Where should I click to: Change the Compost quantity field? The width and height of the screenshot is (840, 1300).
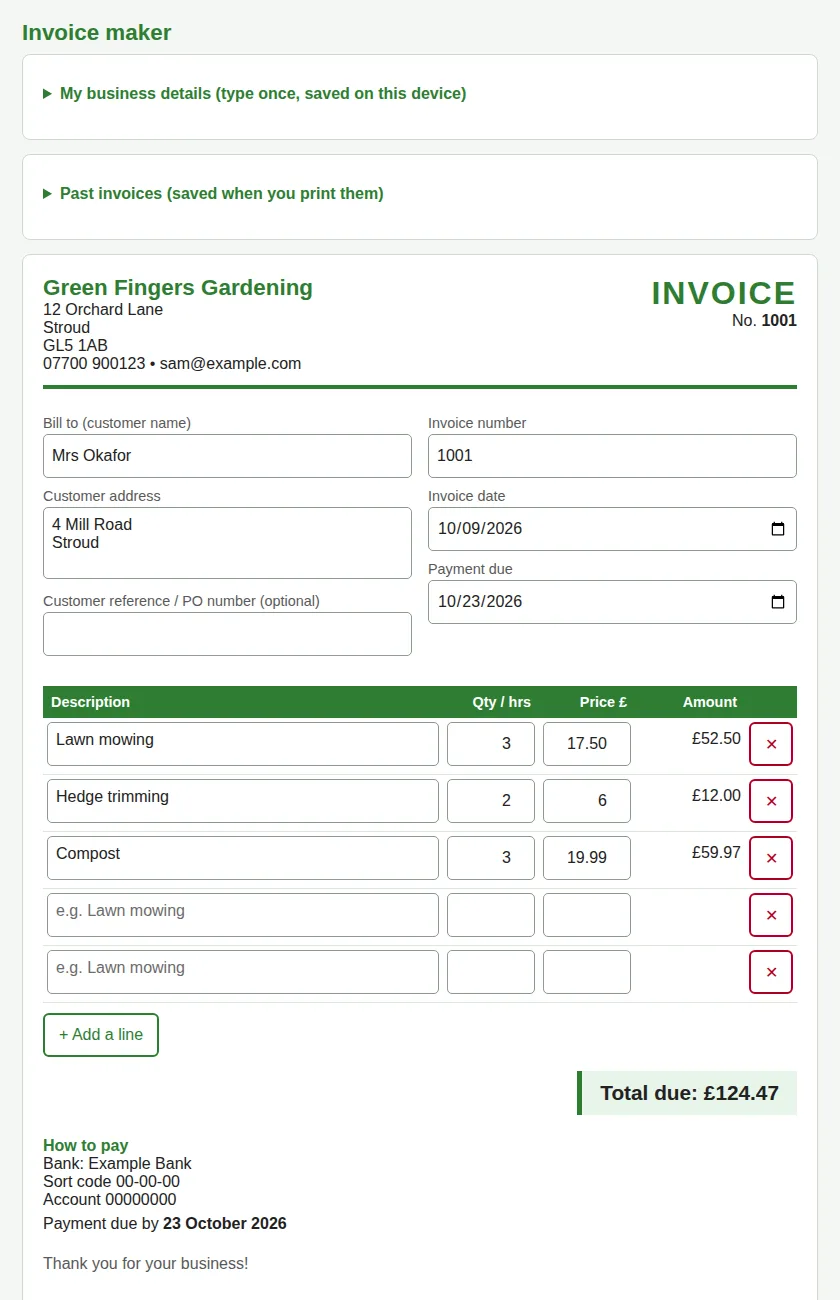pos(491,858)
